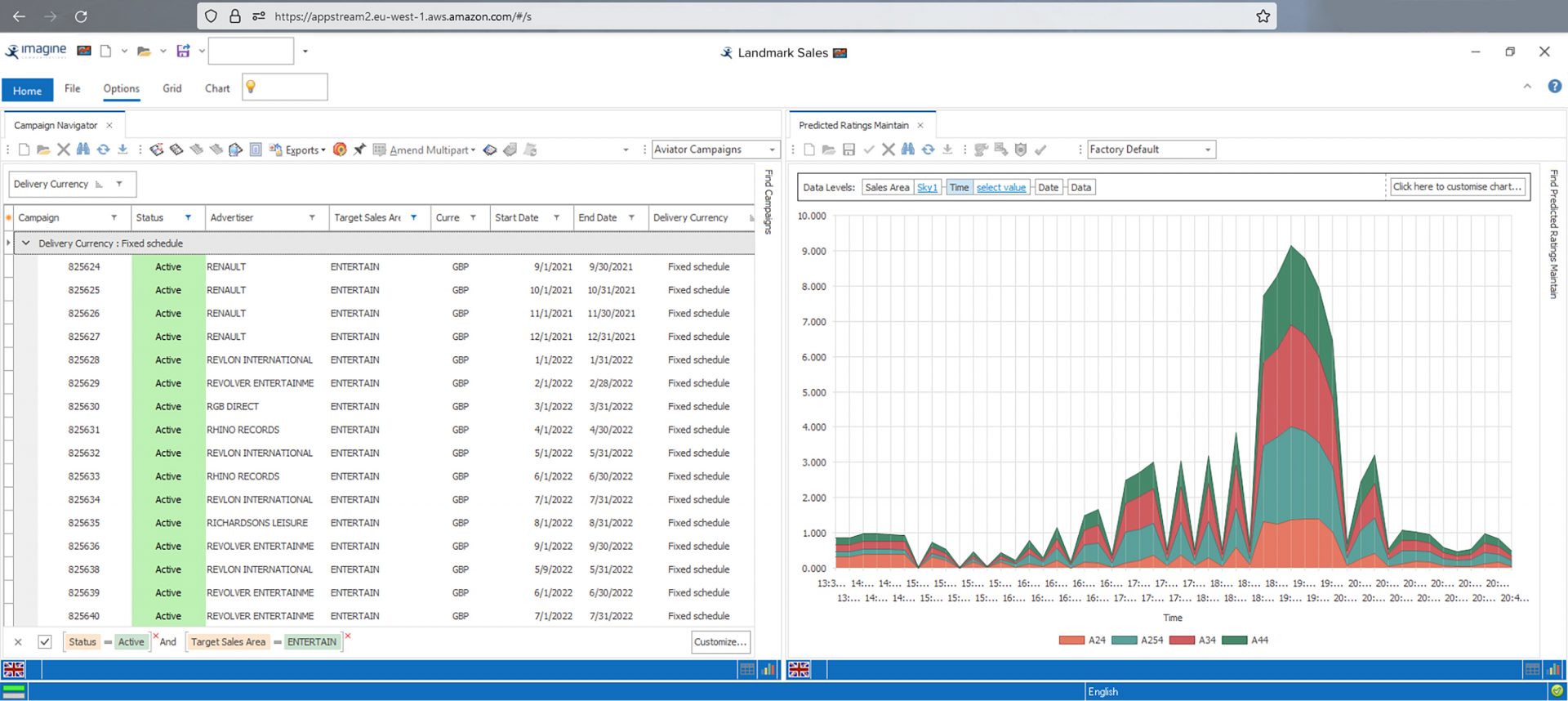Click the 'select value' Time link
1568x701 pixels.
tap(1000, 187)
